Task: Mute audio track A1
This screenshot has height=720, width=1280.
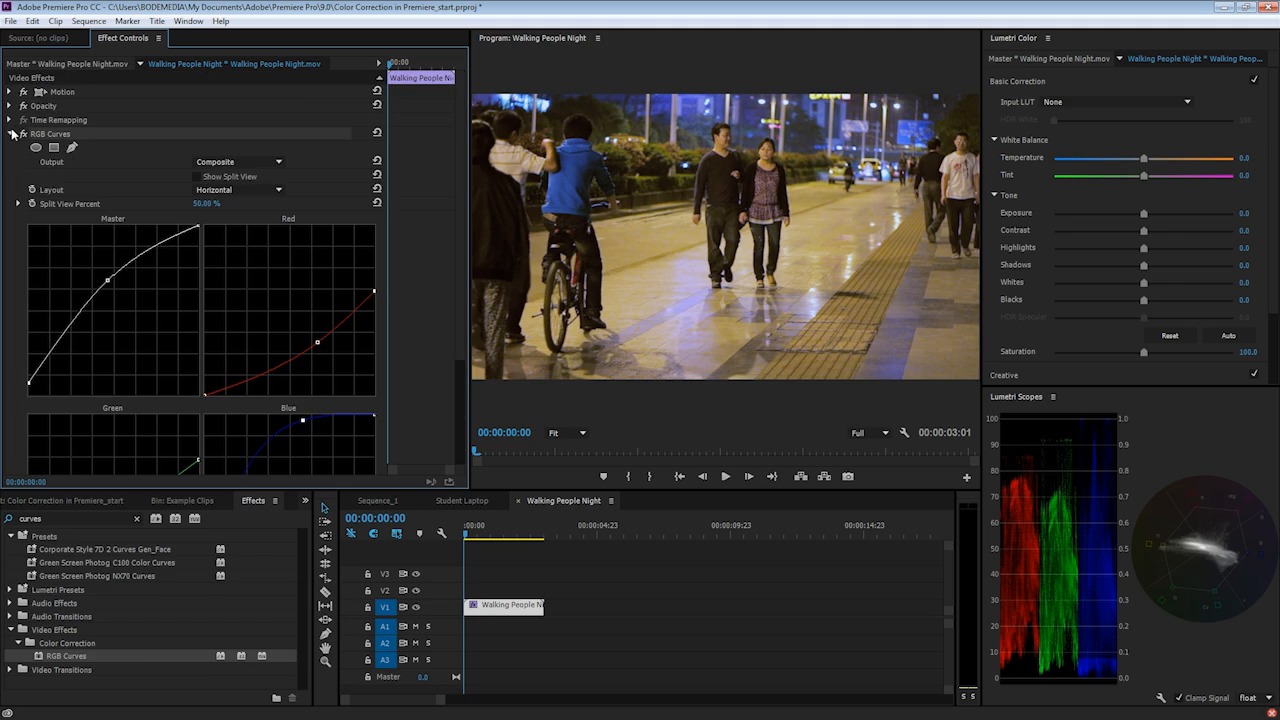Action: point(415,627)
